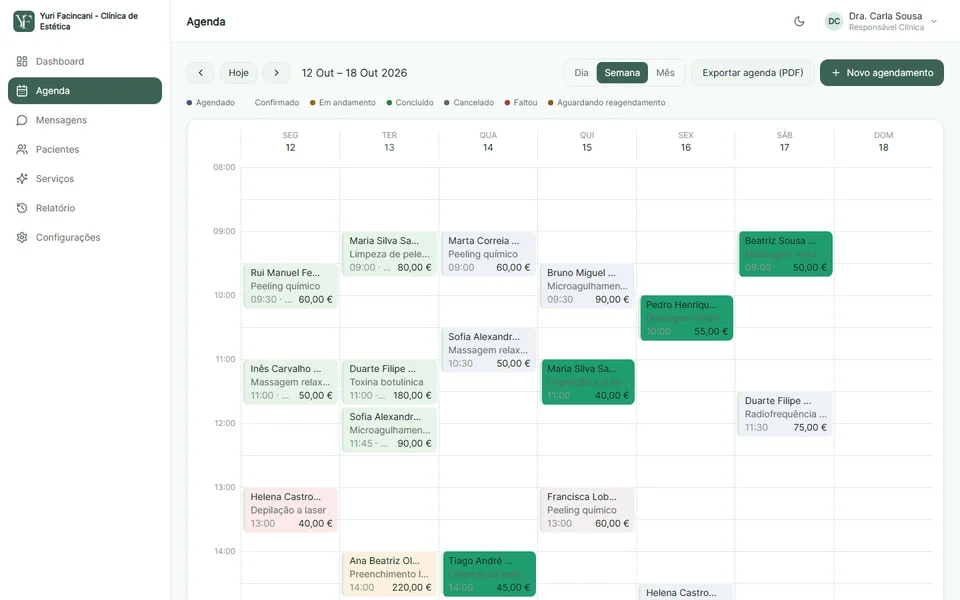Click the Configurações gear icon
The height and width of the screenshot is (600, 960).
(22, 238)
